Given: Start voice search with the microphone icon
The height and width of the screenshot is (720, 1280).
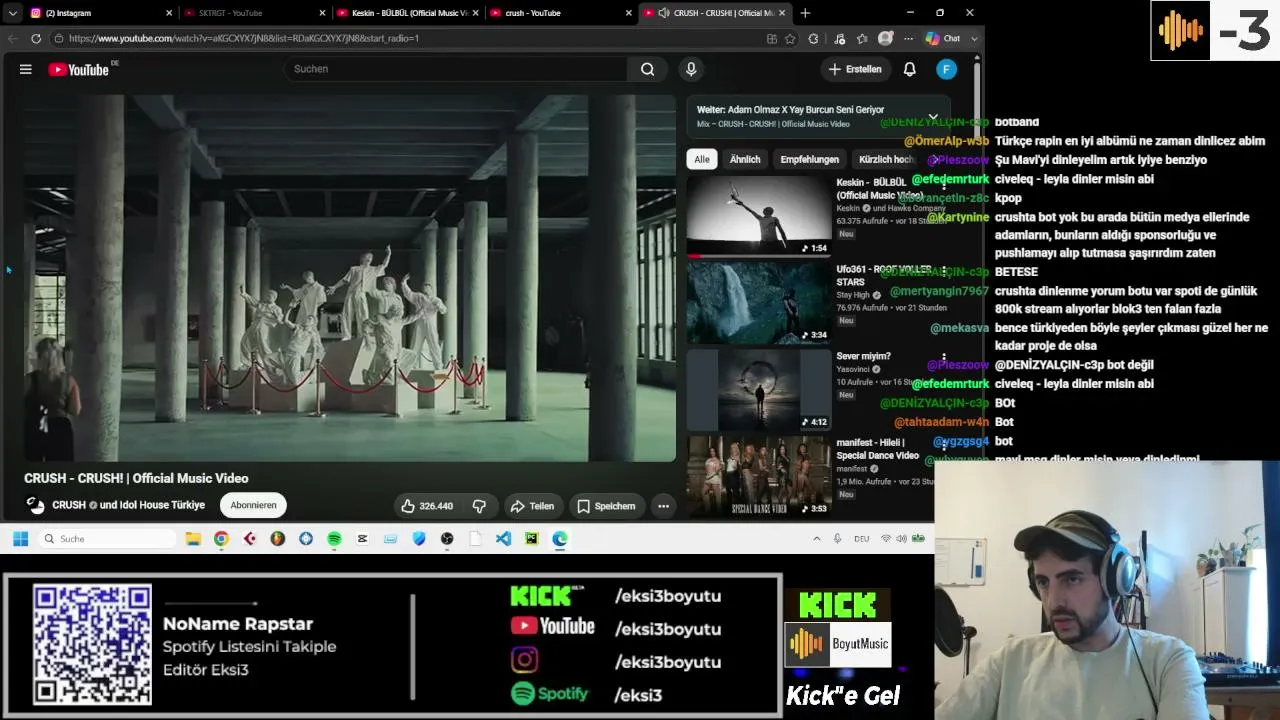Looking at the screenshot, I should 690,69.
